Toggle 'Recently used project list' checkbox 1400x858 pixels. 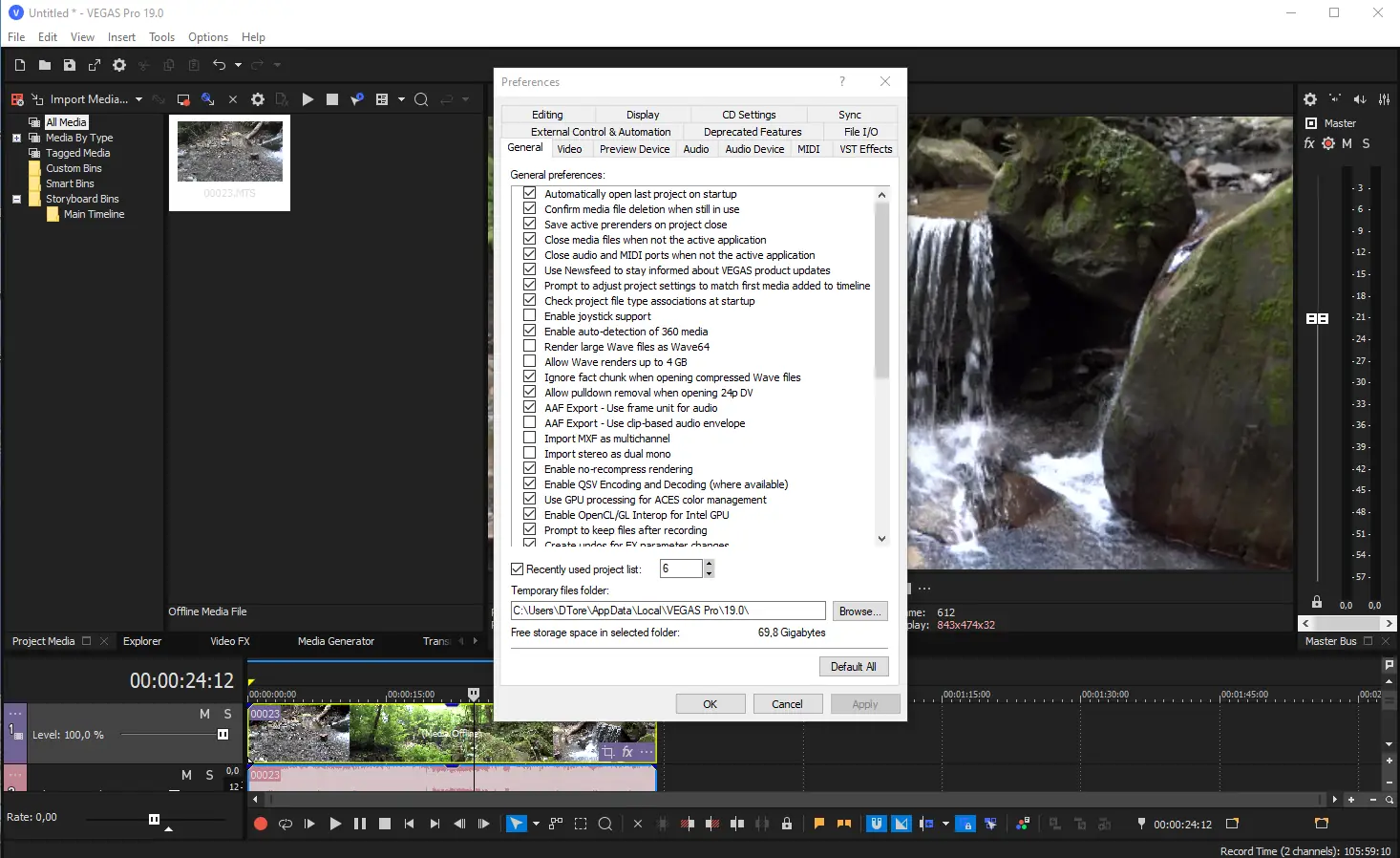pyautogui.click(x=518, y=568)
